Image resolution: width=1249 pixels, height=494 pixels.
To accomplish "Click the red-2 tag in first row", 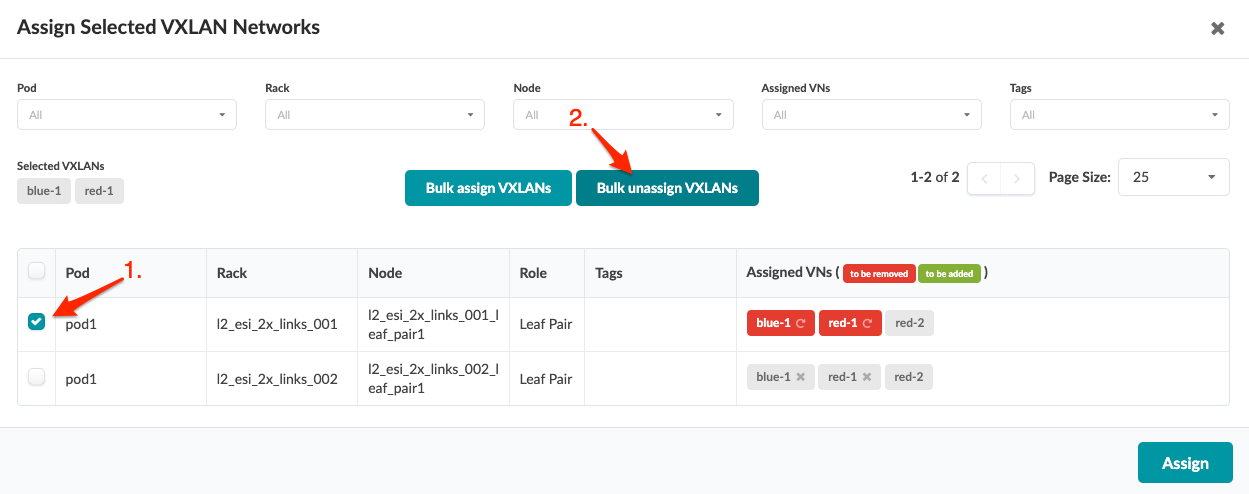I will point(909,323).
